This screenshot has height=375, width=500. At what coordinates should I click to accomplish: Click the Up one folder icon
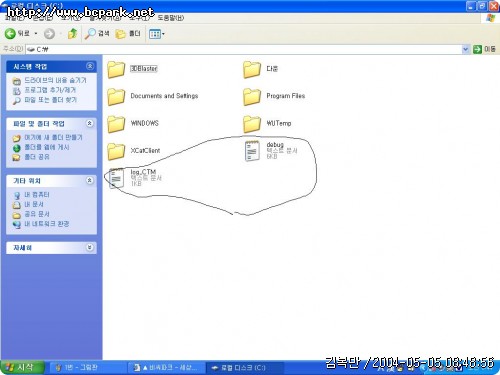(x=72, y=33)
